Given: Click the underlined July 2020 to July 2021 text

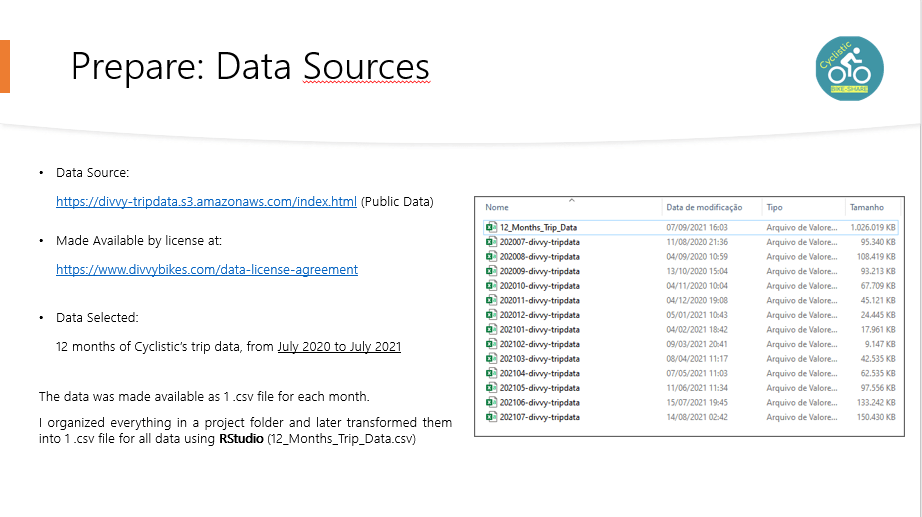Looking at the screenshot, I should (339, 346).
